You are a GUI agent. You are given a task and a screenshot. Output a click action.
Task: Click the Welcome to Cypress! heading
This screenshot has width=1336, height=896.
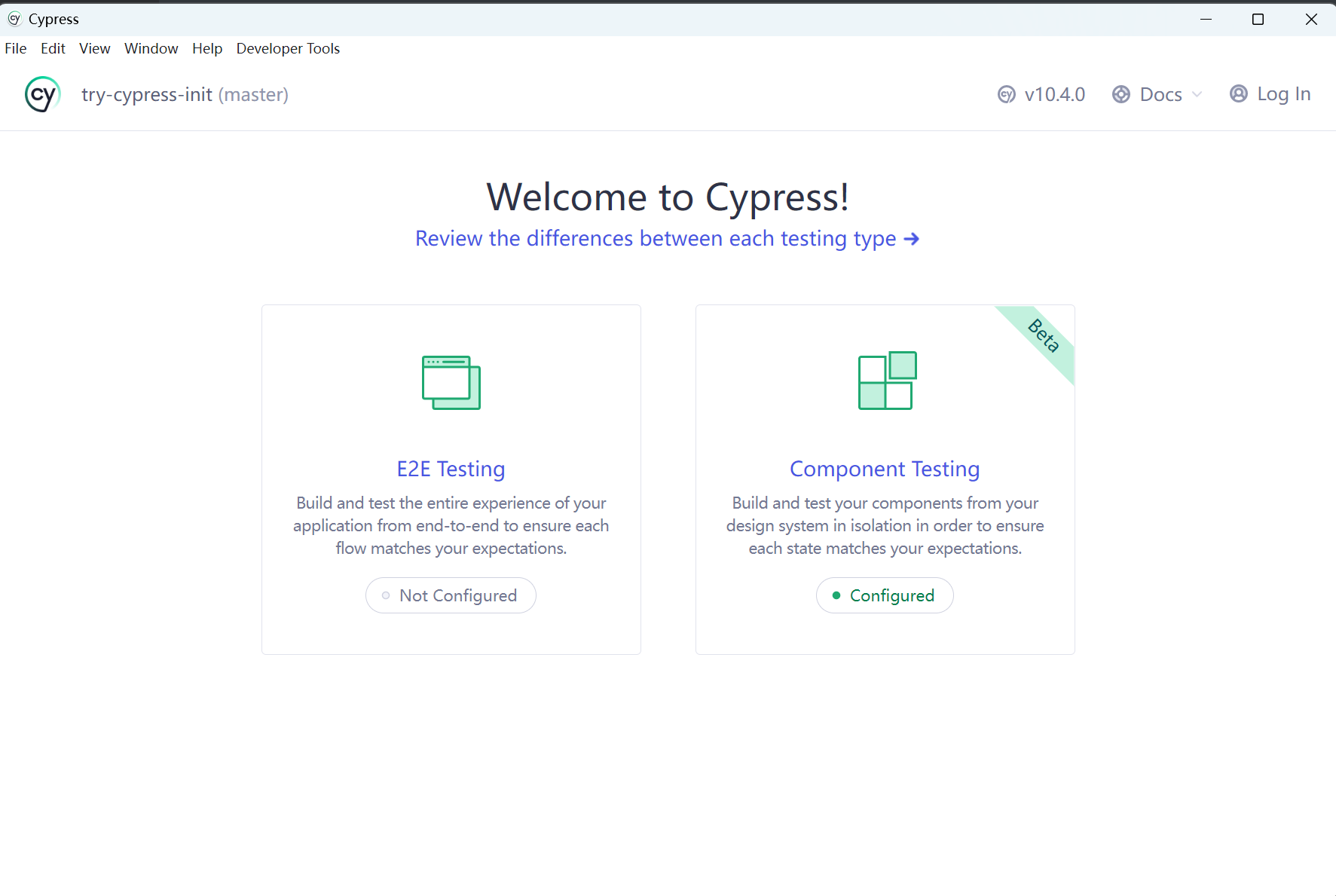click(x=668, y=197)
